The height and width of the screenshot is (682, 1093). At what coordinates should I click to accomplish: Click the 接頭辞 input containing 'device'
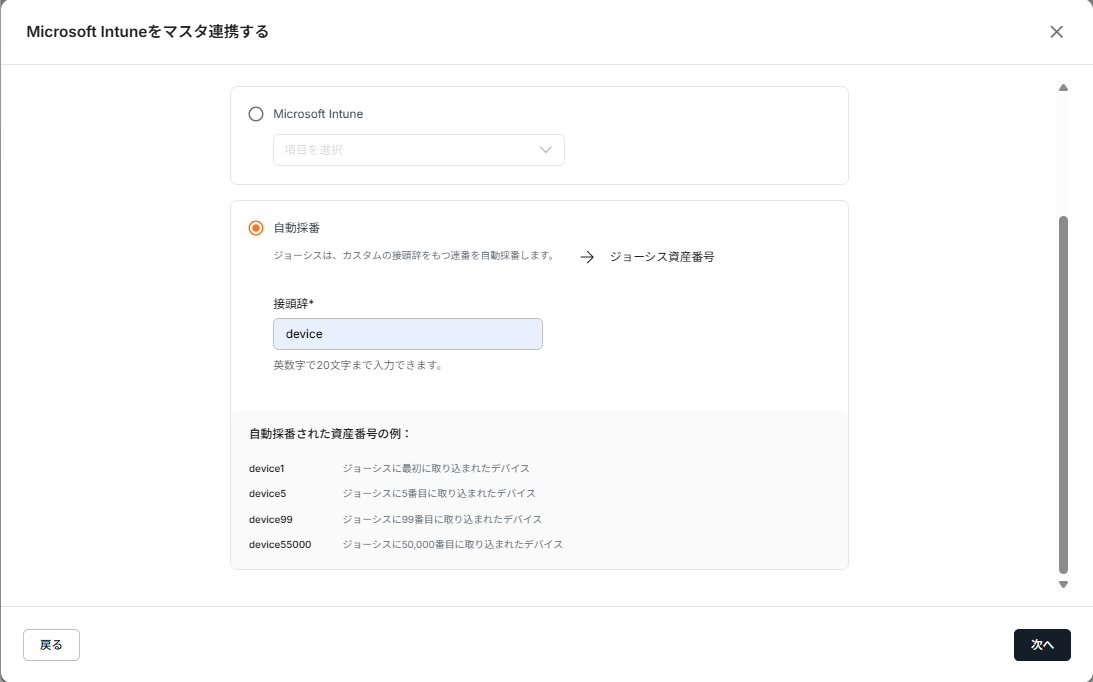[x=407, y=334]
